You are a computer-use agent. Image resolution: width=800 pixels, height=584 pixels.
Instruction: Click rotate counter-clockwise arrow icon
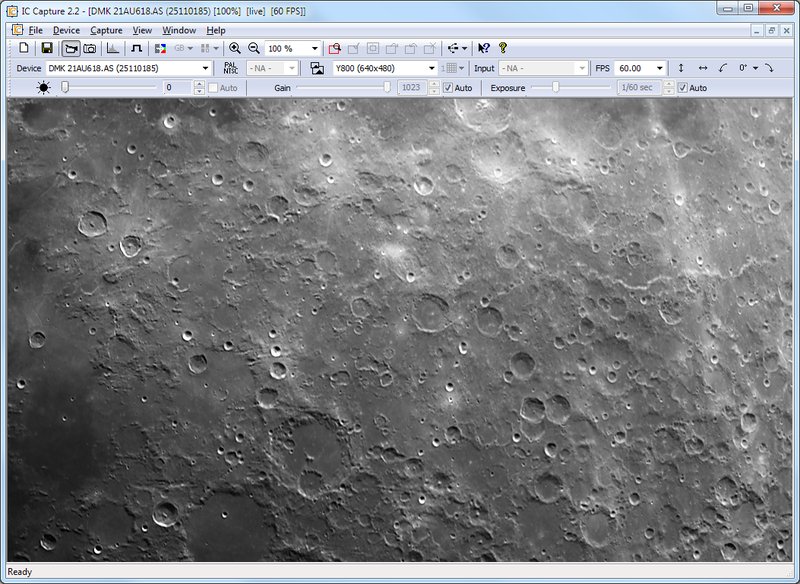coord(722,68)
